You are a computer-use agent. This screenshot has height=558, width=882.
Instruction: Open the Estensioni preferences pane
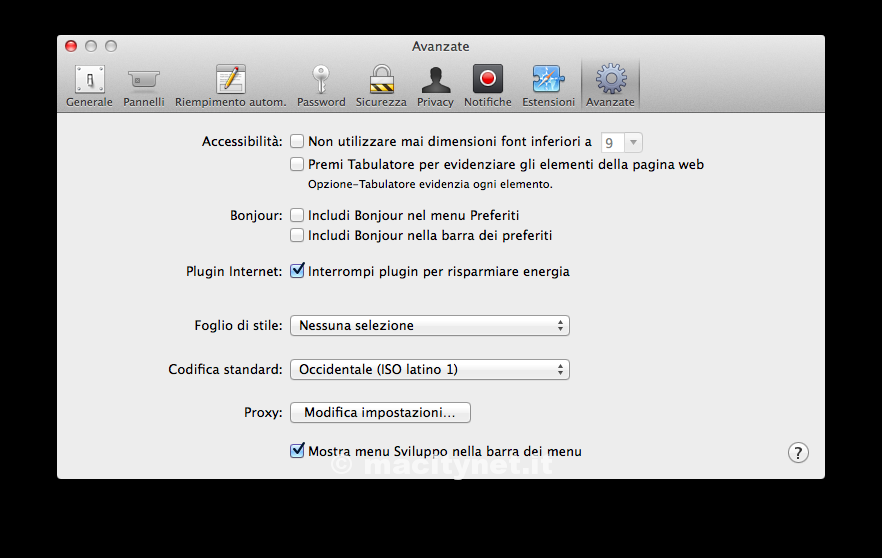click(548, 86)
